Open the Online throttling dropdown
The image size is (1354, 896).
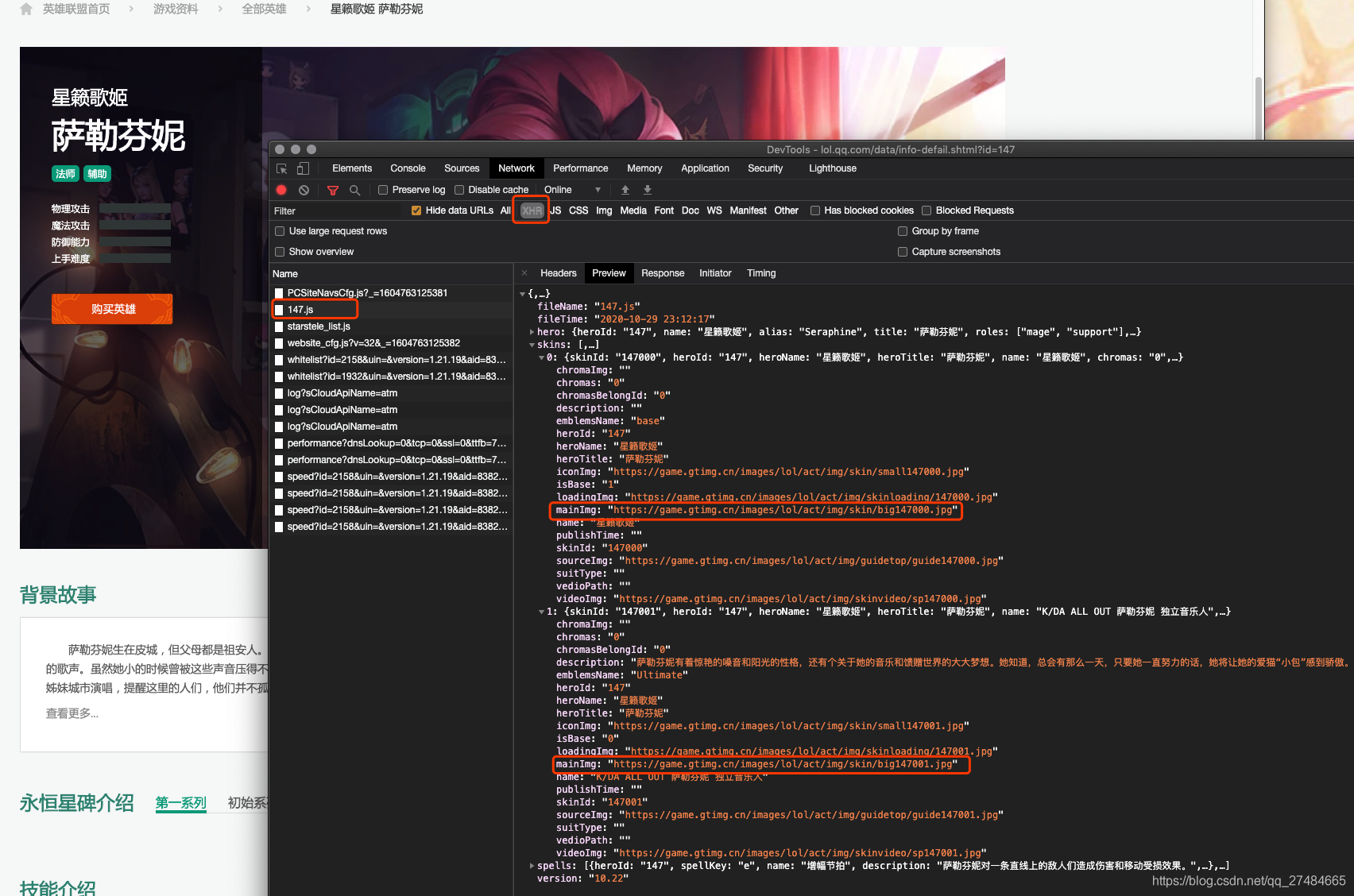point(572,190)
